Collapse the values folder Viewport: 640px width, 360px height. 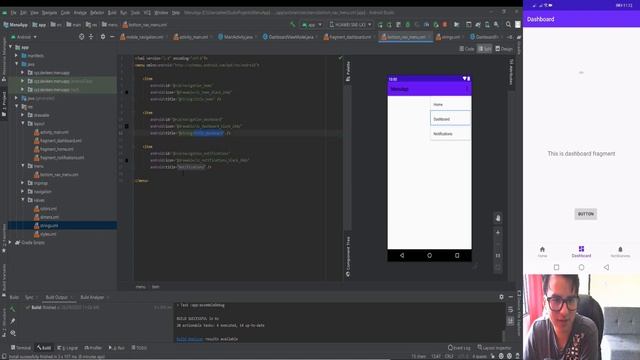point(23,200)
